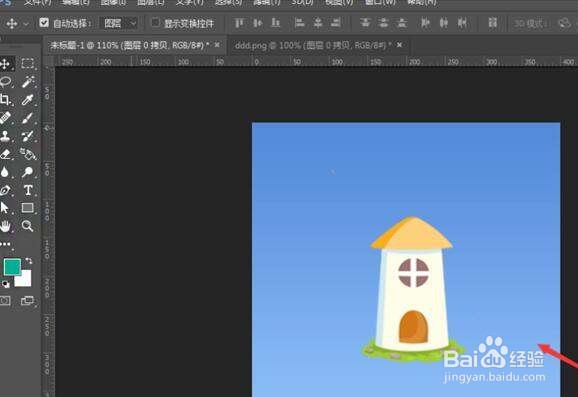
Task: Select the Rectangle shape tool
Action: coord(28,208)
